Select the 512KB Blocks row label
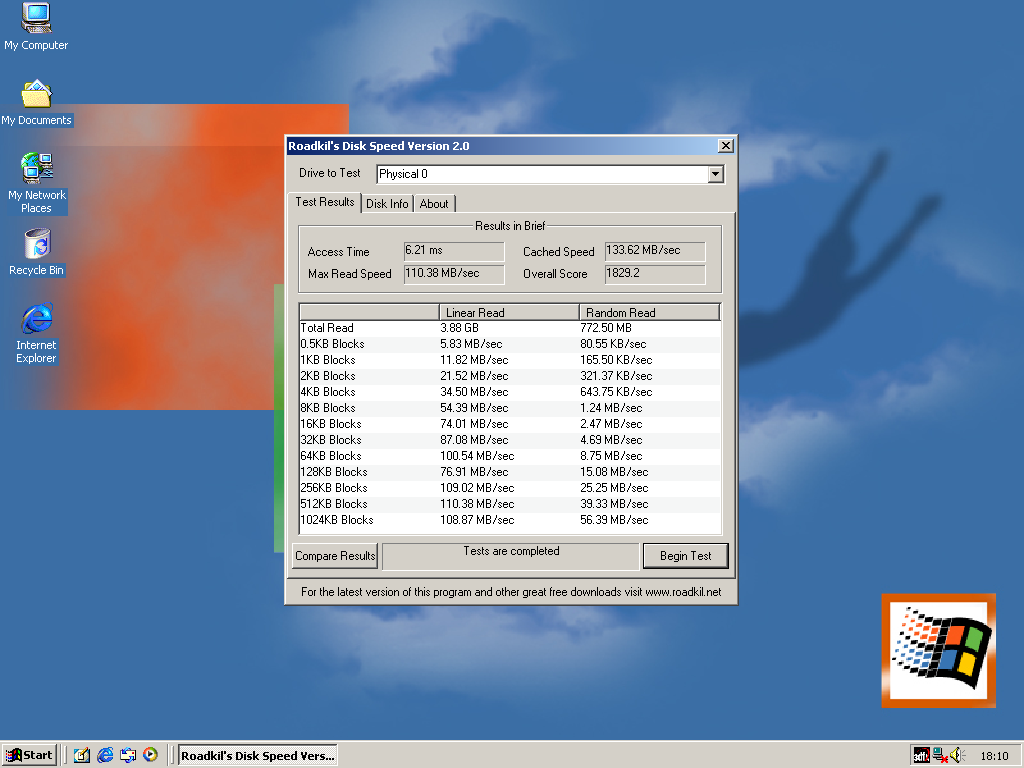Screen dimensions: 1024x768 click(x=334, y=504)
